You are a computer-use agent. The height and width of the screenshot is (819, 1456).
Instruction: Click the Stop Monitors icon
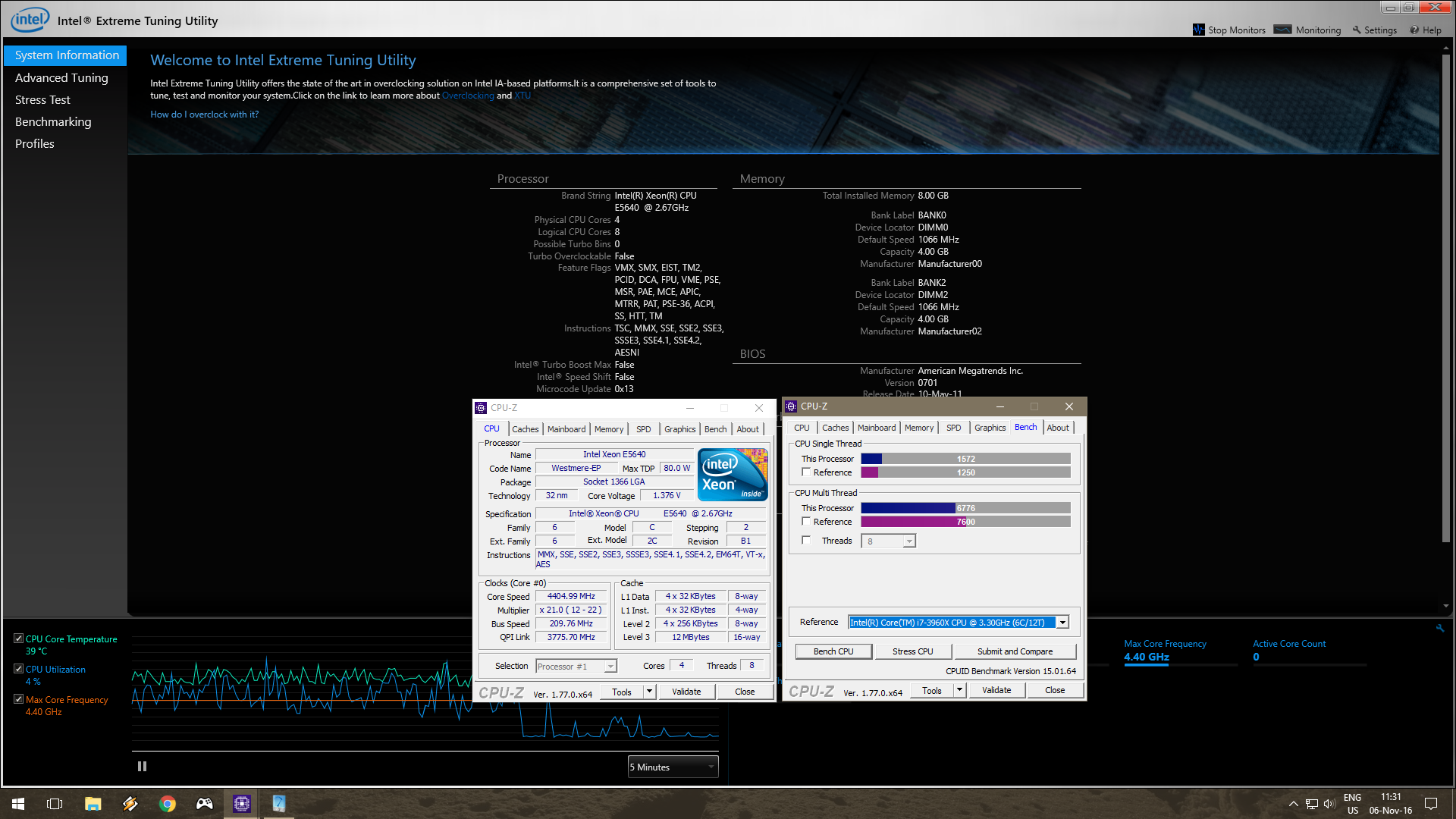(x=1198, y=30)
